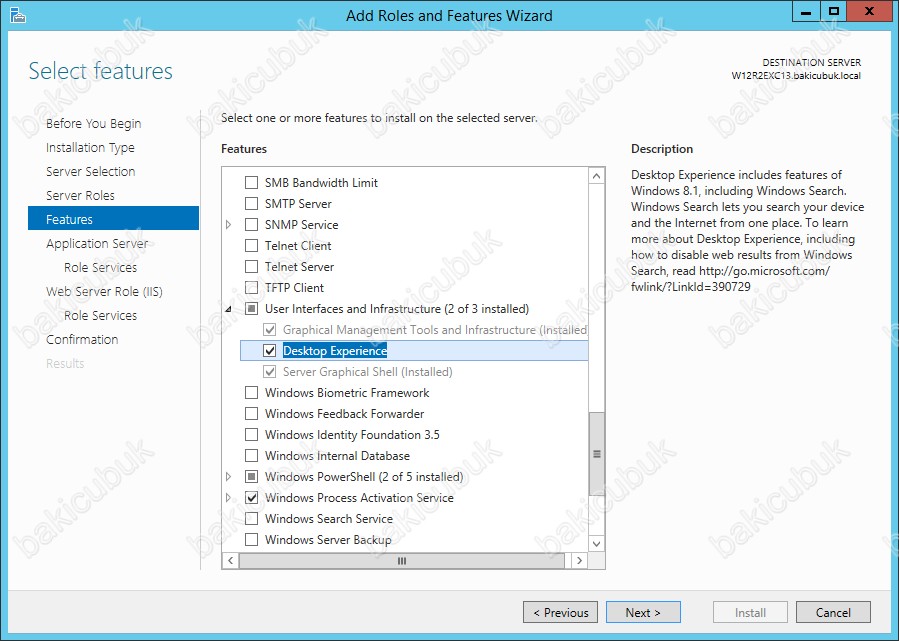Select the Telnet Client label
Image resolution: width=899 pixels, height=641 pixels.
pyautogui.click(x=298, y=246)
